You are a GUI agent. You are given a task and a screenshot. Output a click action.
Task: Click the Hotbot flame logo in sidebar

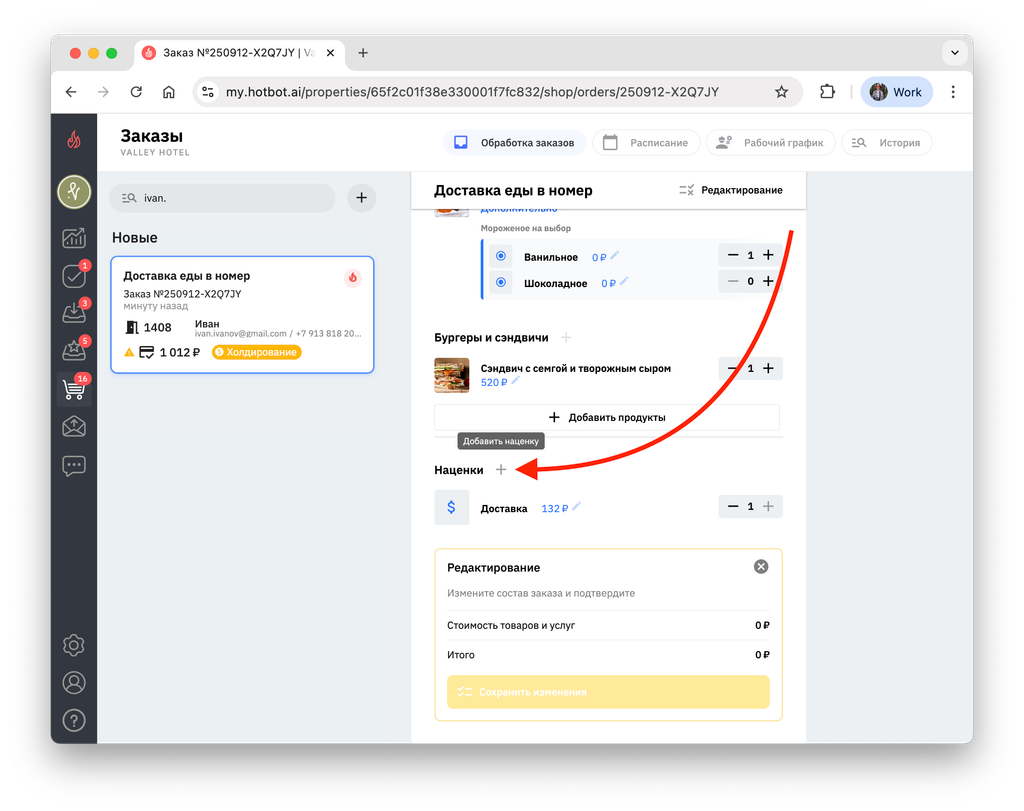tap(74, 139)
